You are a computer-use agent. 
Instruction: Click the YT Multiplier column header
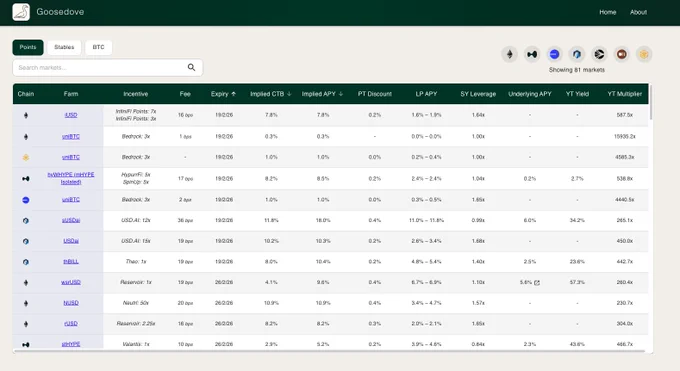click(x=624, y=94)
